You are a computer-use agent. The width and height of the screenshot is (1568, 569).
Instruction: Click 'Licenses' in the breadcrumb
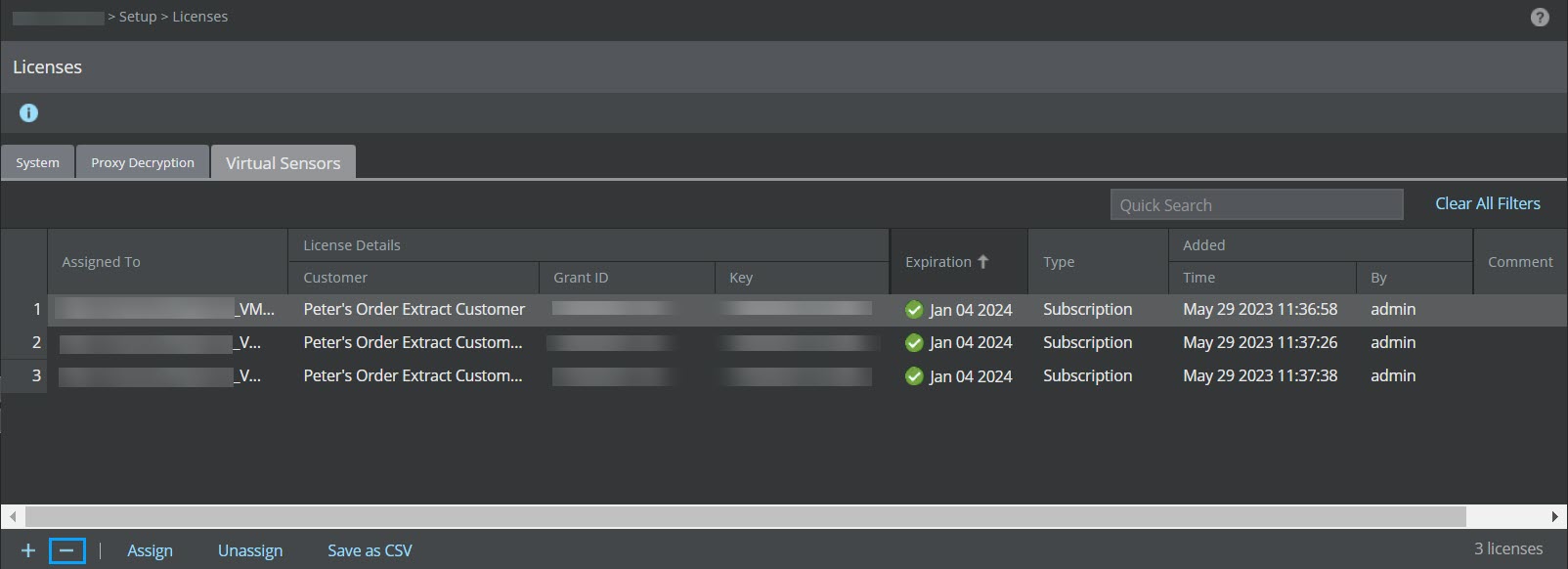pos(200,17)
